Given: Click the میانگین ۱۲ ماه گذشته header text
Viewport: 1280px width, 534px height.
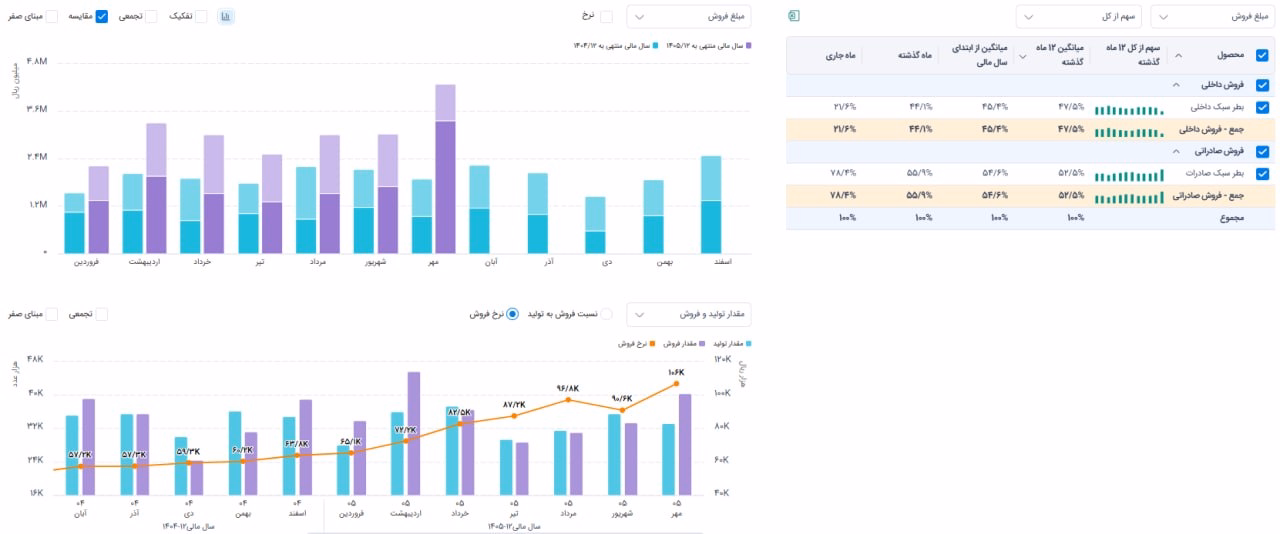Looking at the screenshot, I should coord(1059,56).
